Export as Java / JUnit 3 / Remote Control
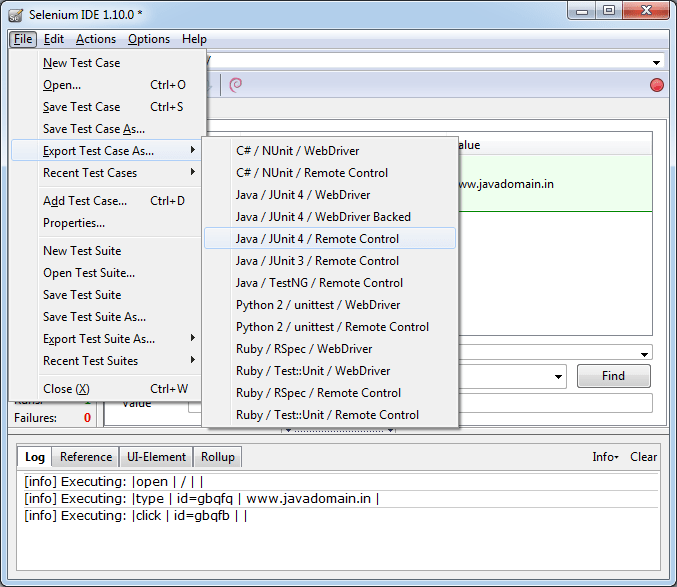 [330, 261]
